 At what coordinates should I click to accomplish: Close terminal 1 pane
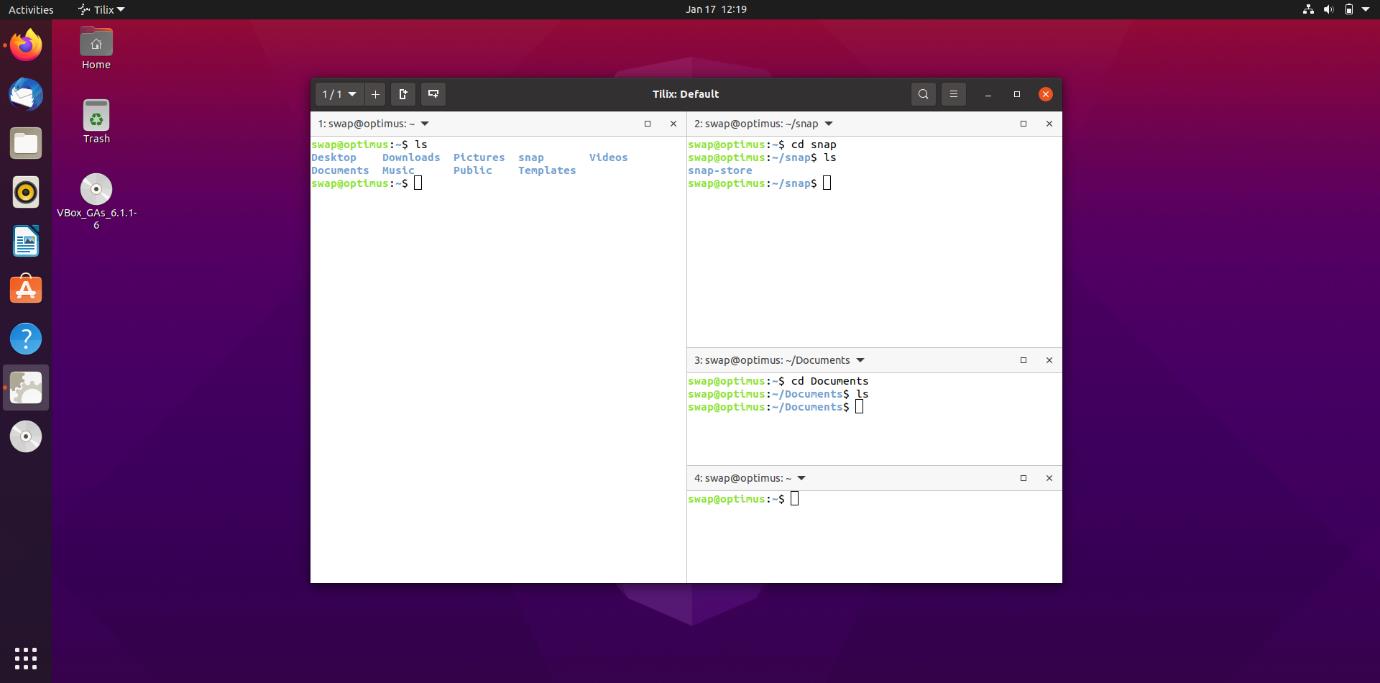click(x=673, y=124)
